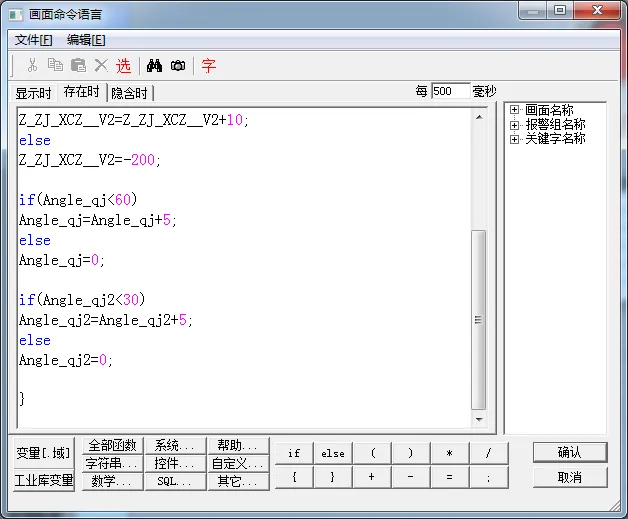Click the Paste clipboard icon
The image size is (628, 519).
pos(78,65)
